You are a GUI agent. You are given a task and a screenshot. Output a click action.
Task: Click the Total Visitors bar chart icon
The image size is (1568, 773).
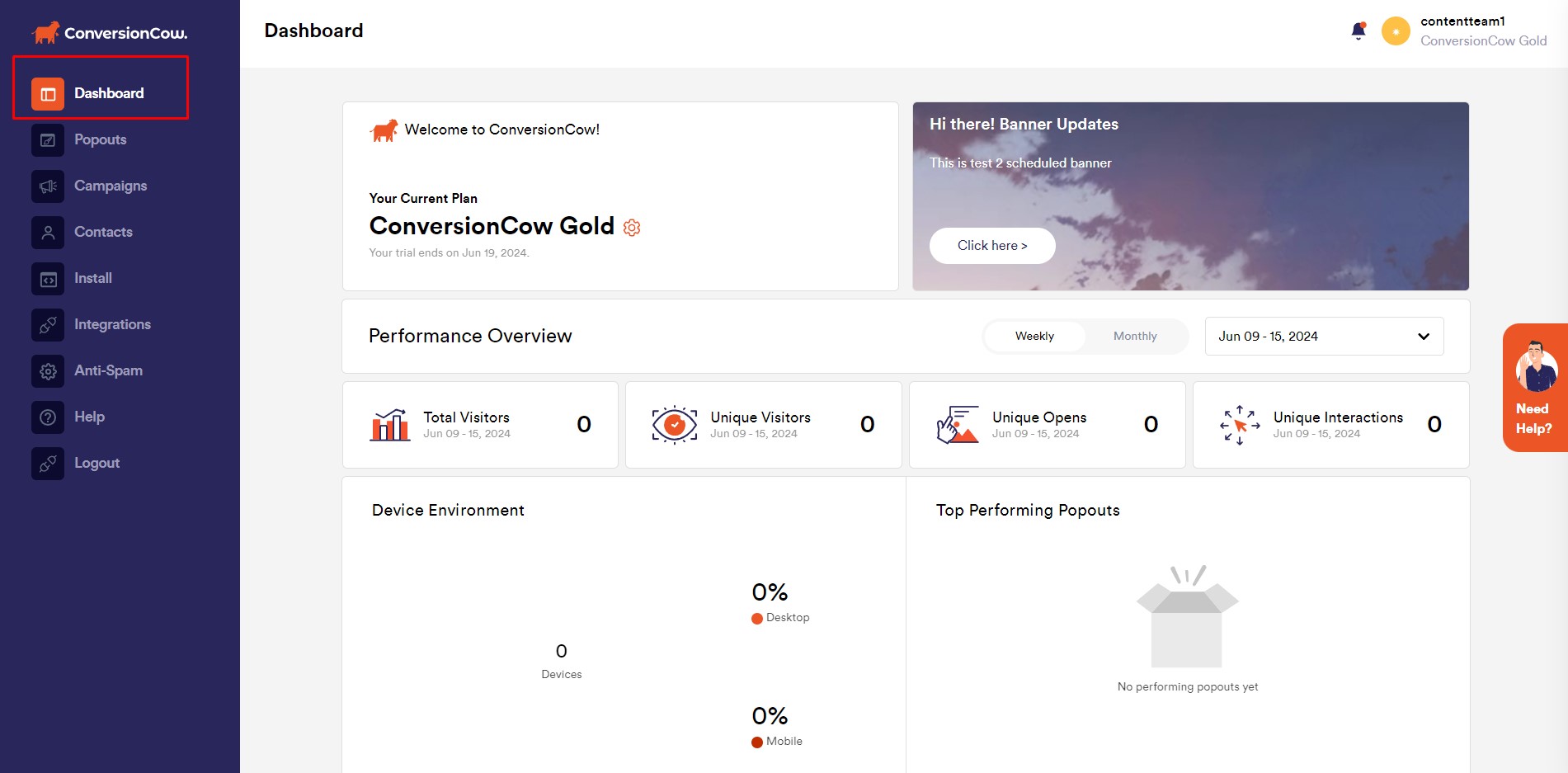(x=390, y=425)
